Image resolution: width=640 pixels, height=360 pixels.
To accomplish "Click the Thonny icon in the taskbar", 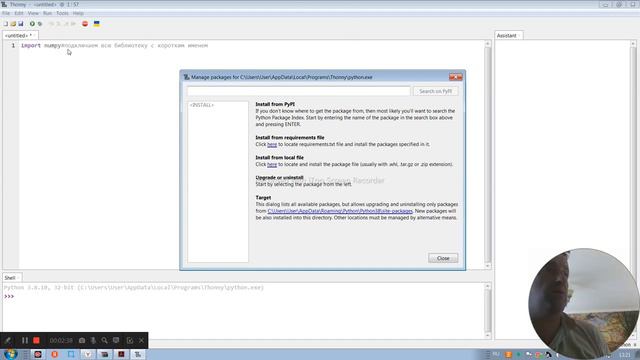I will pos(138,354).
